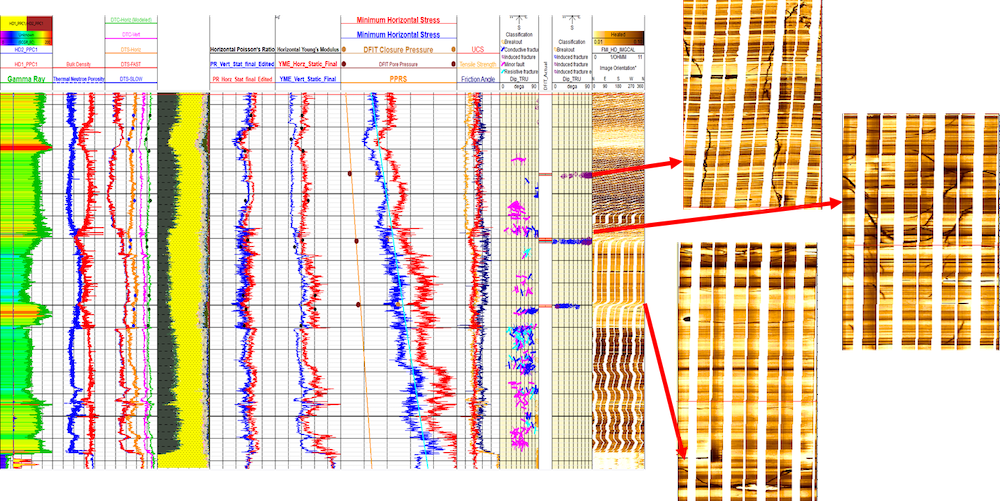The width and height of the screenshot is (1000, 501).
Task: Click the Minor fault legend marker
Action: (x=503, y=64)
